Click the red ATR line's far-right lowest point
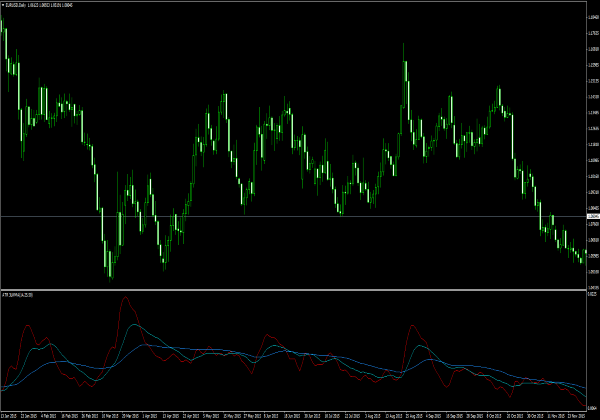Image resolution: width=600 pixels, height=420 pixels. click(583, 404)
